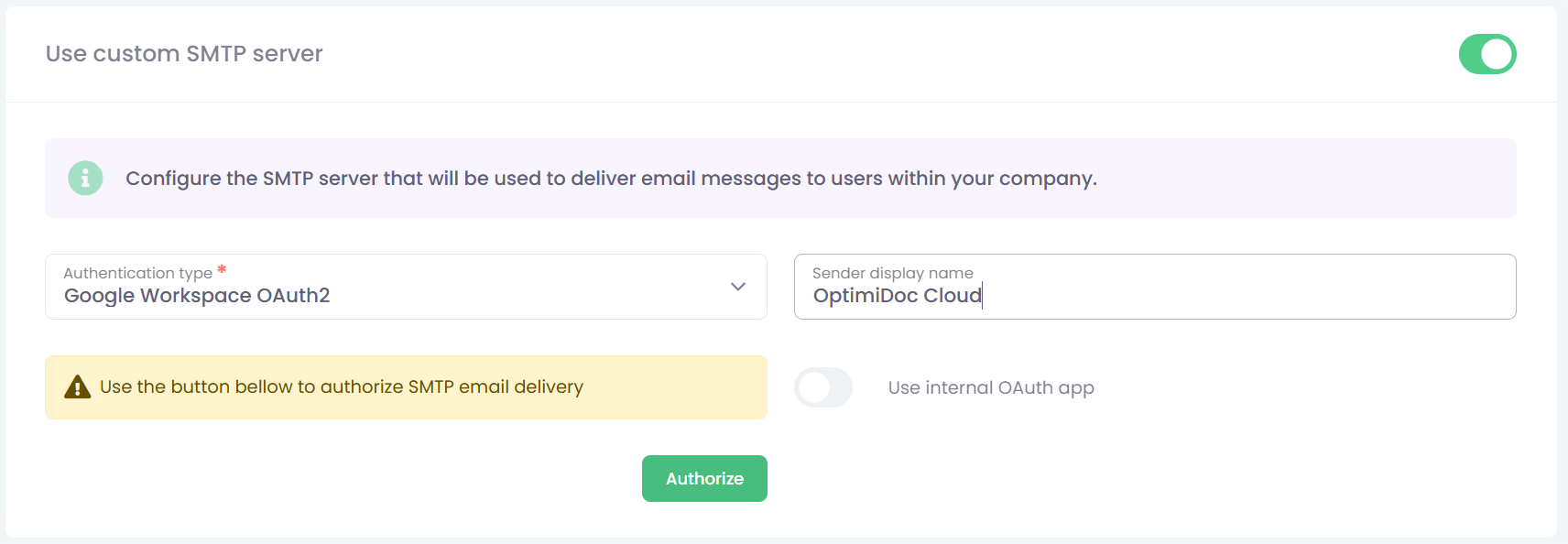Viewport: 1568px width, 544px height.
Task: Click the warning triangle icon
Action: coord(77,387)
